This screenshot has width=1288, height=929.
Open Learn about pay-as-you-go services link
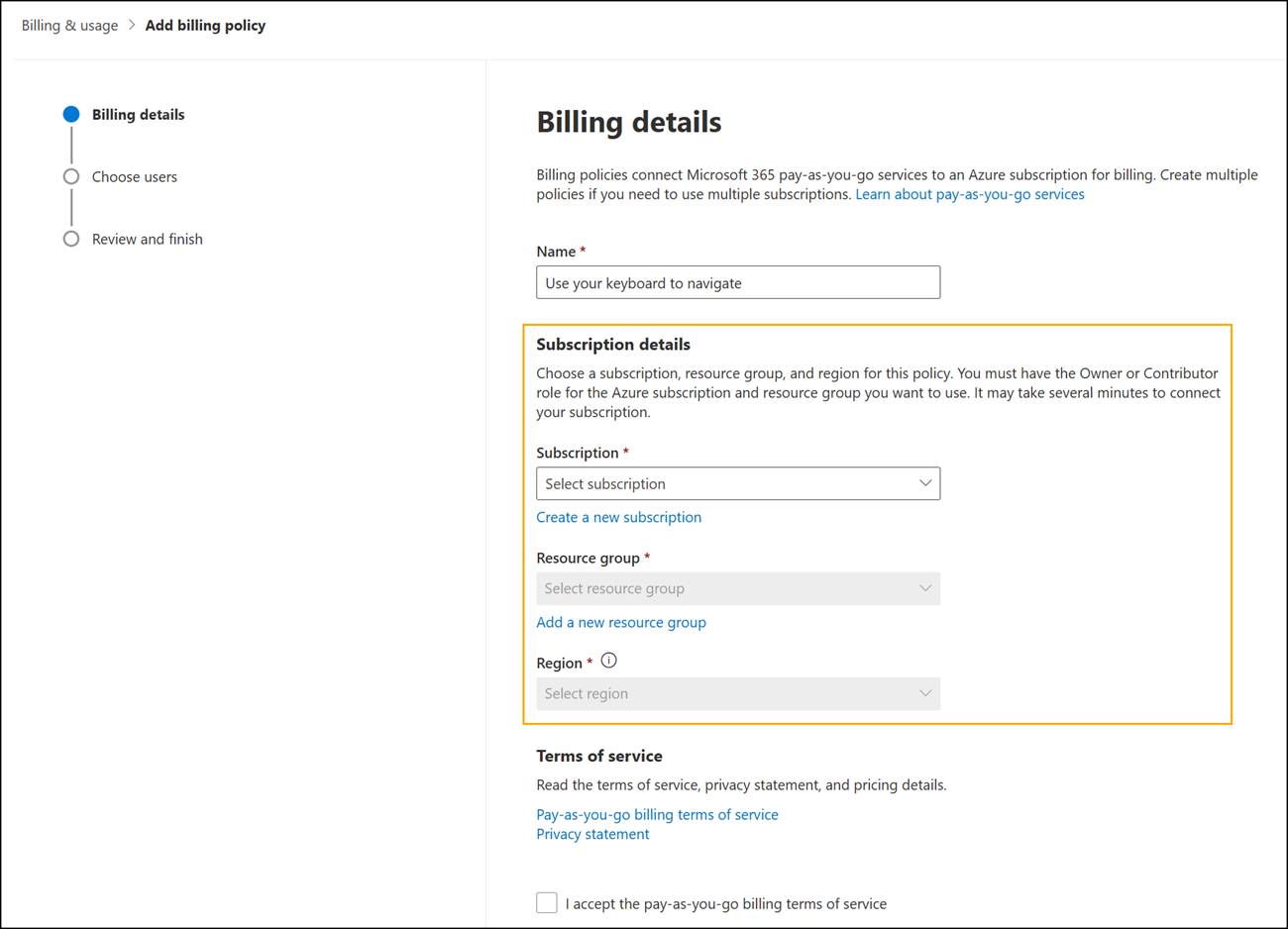969,194
